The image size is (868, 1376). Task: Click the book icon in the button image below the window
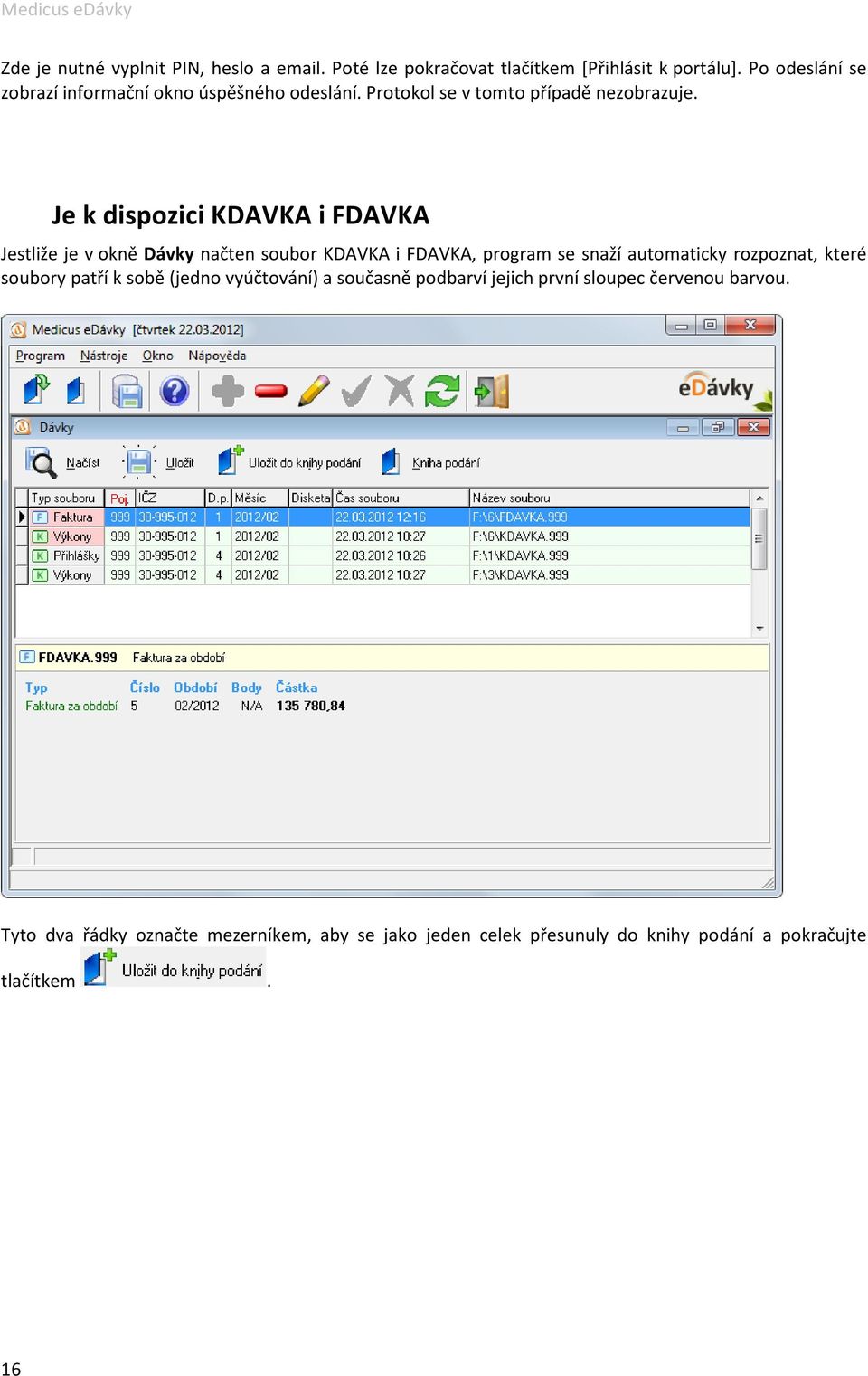tap(99, 968)
